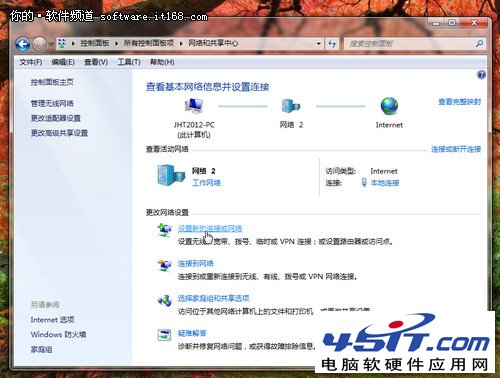The image size is (500, 378).
Task: Minimize the Network and Sharing Center window
Action: point(436,23)
